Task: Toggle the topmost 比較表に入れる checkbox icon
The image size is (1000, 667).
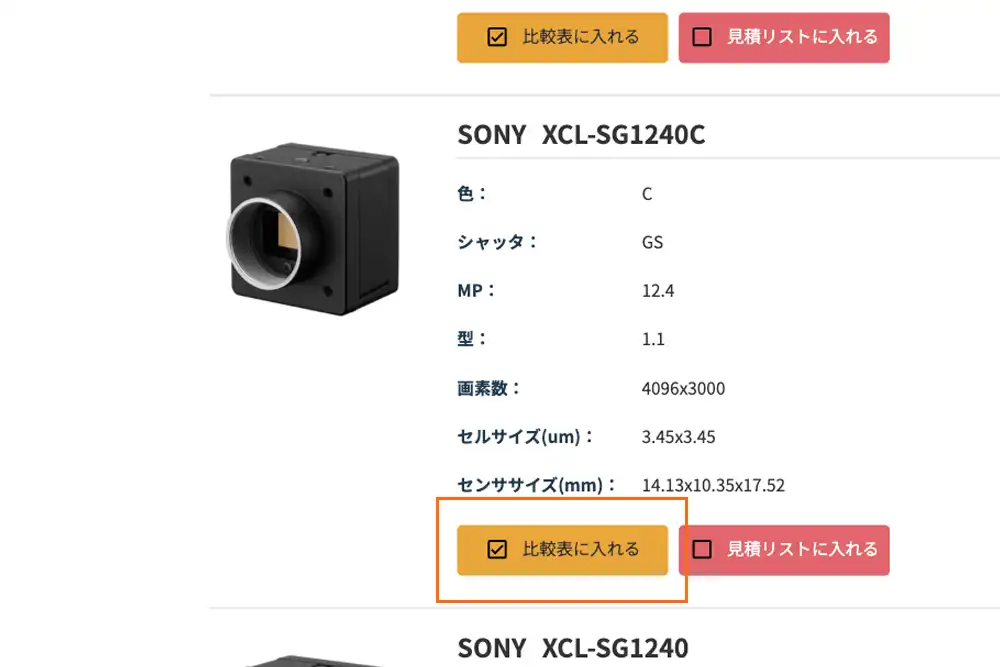Action: click(x=497, y=37)
